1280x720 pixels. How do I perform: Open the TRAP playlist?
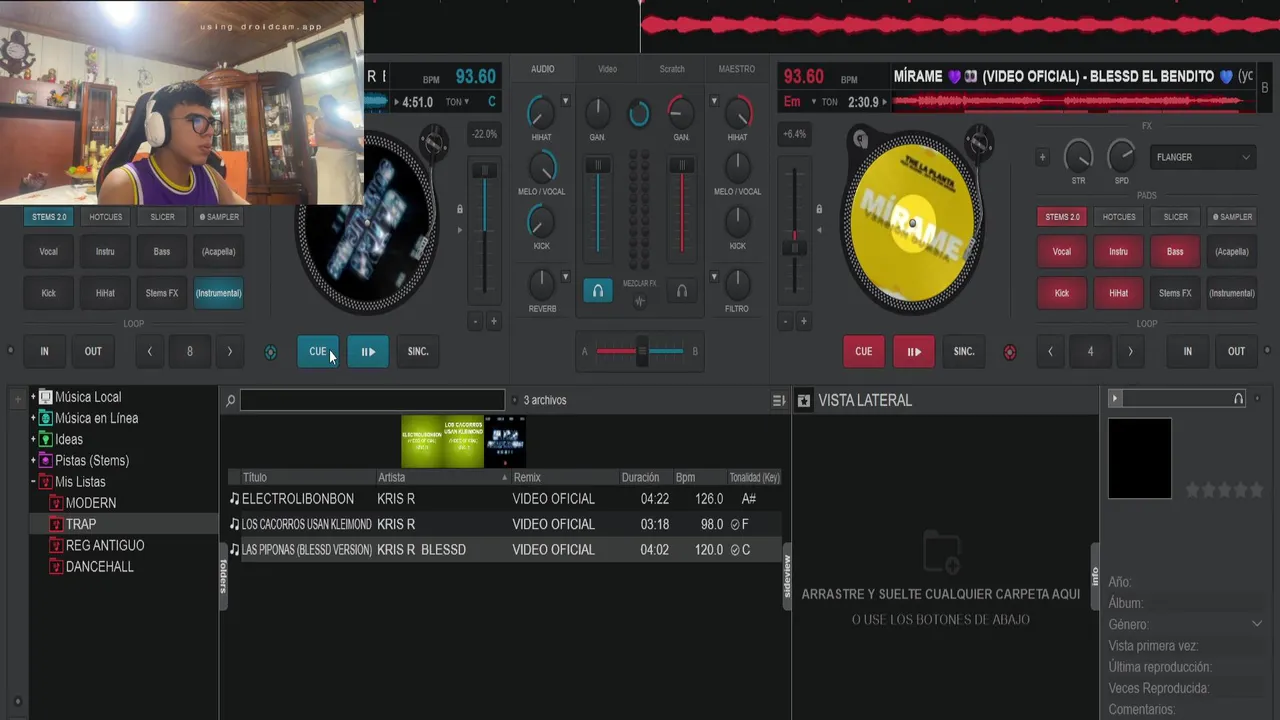click(x=81, y=524)
